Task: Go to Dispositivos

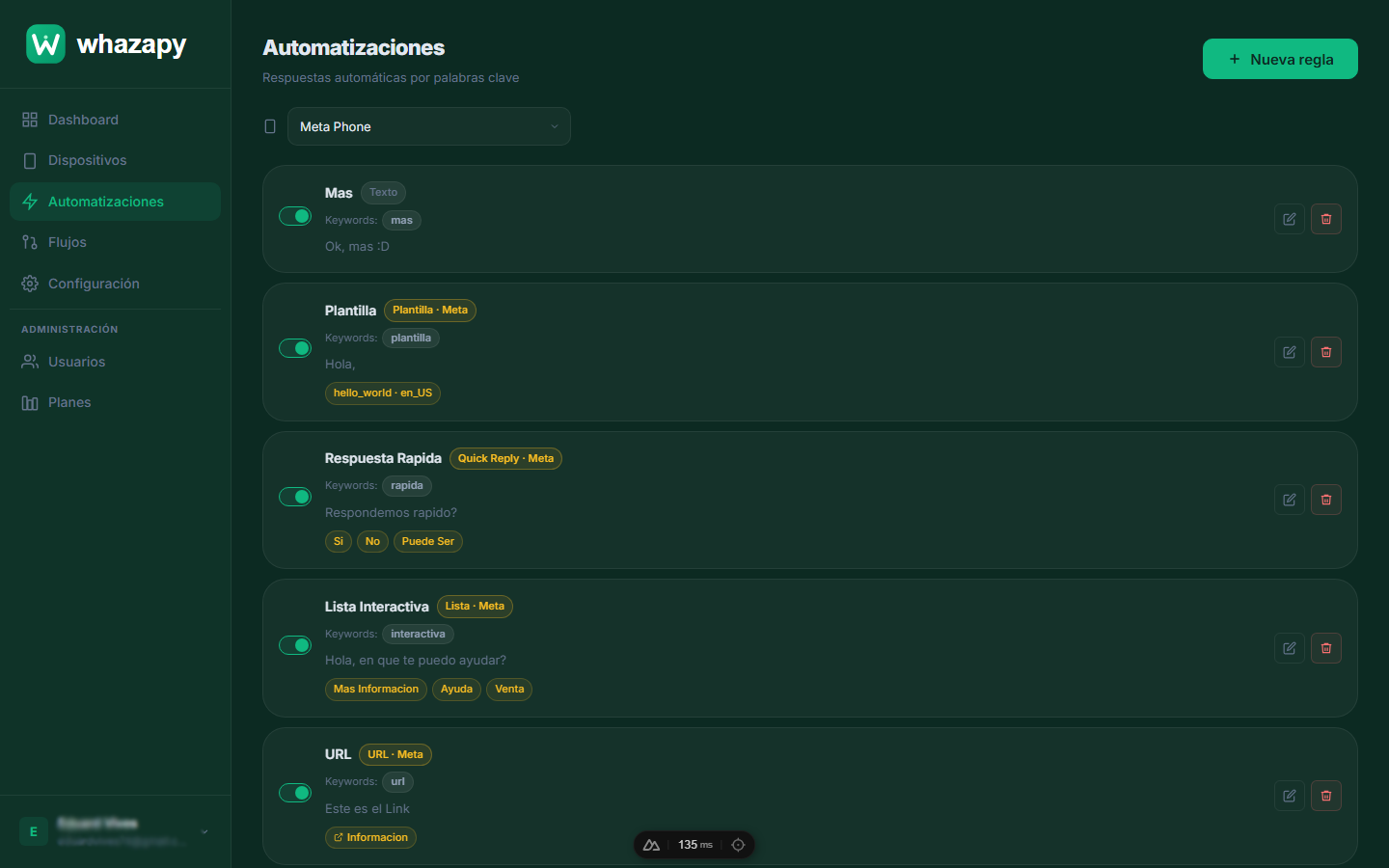Action: 115,160
